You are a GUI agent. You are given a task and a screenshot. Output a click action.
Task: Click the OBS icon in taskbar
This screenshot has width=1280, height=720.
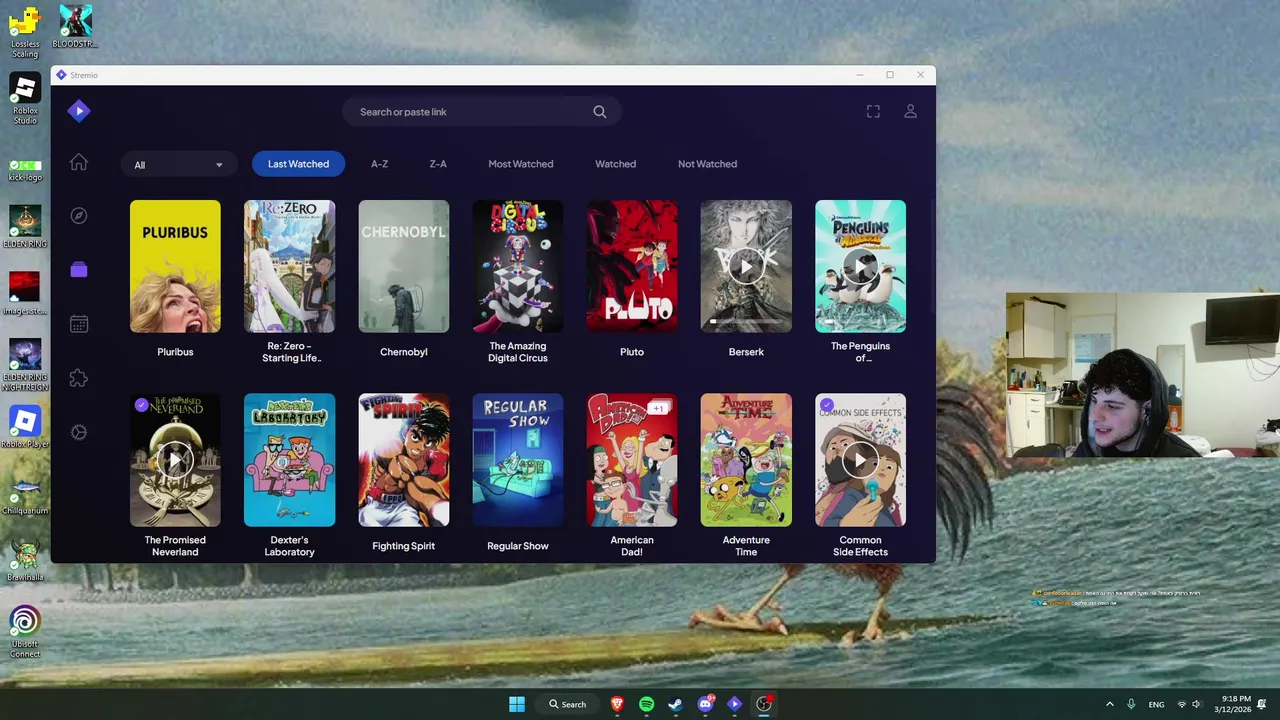pos(764,704)
